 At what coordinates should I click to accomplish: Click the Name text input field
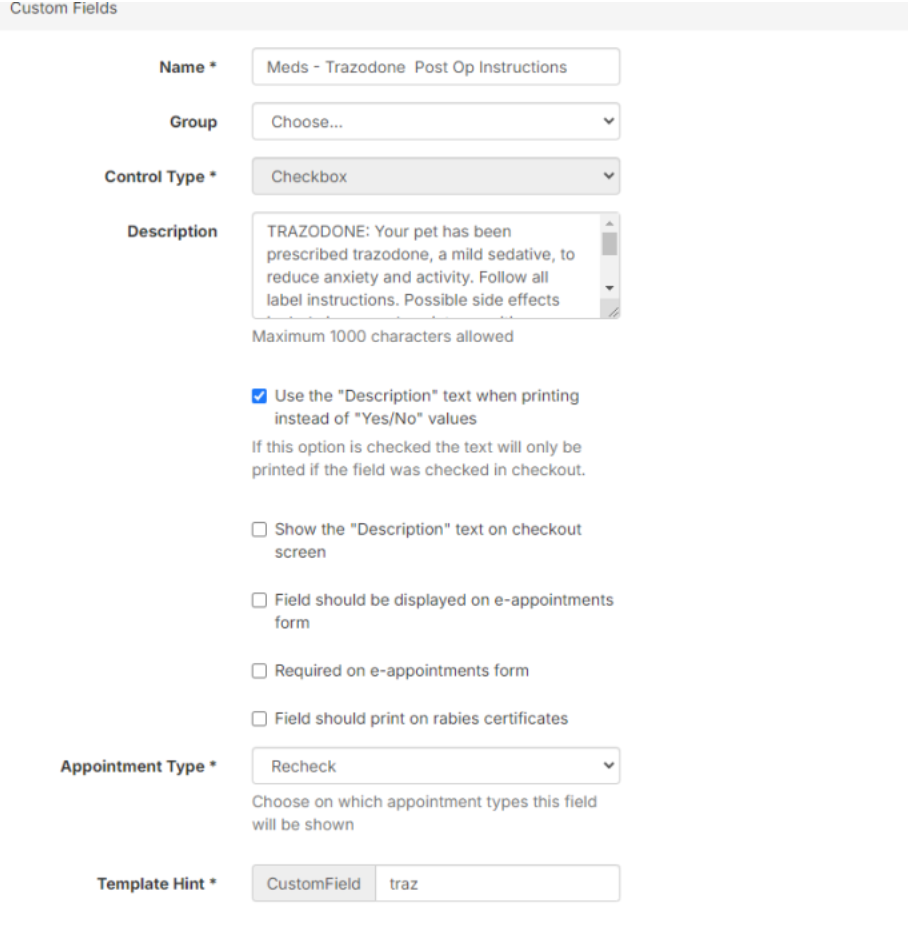(435, 67)
